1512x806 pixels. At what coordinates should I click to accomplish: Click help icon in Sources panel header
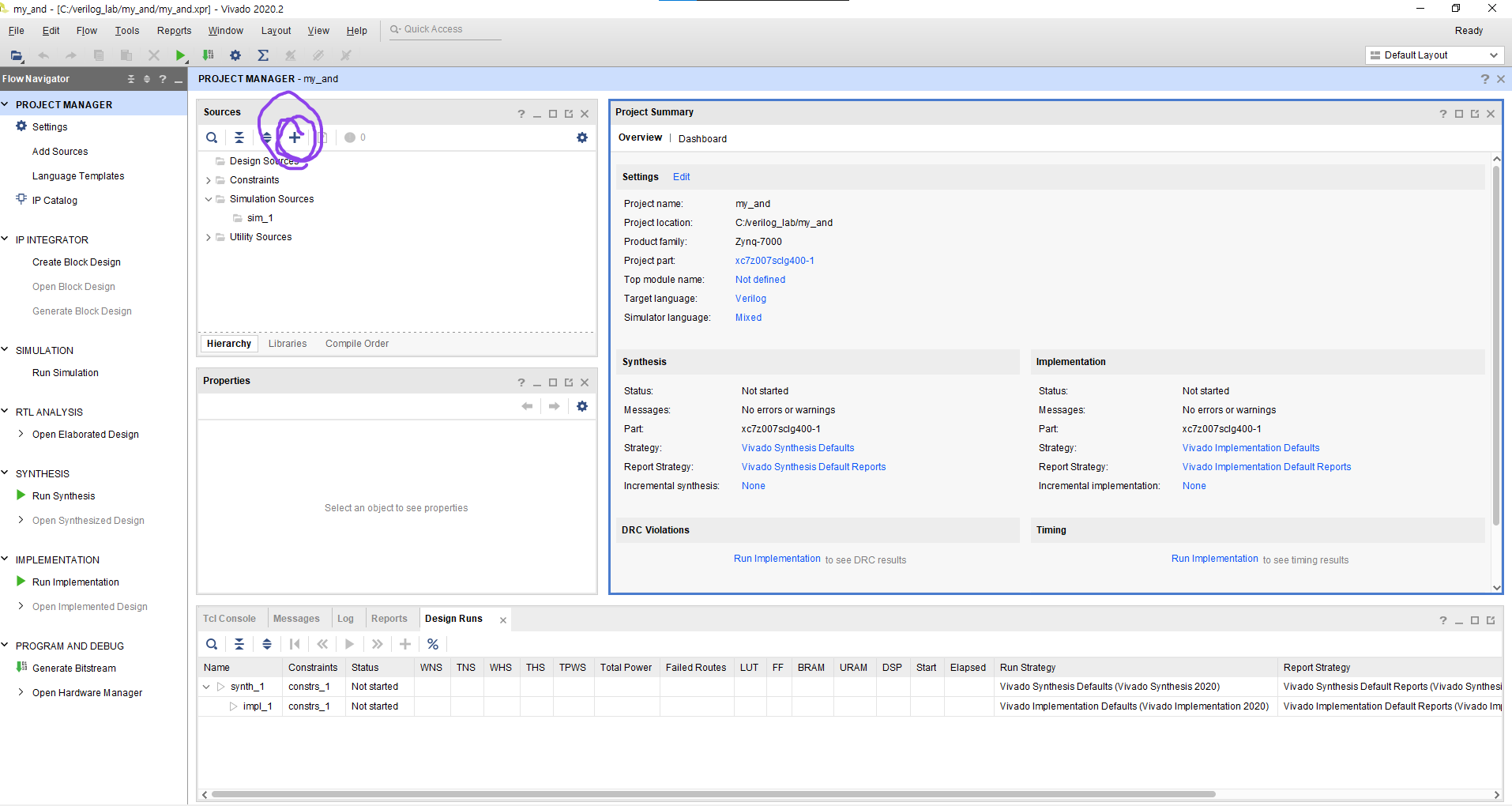coord(521,114)
